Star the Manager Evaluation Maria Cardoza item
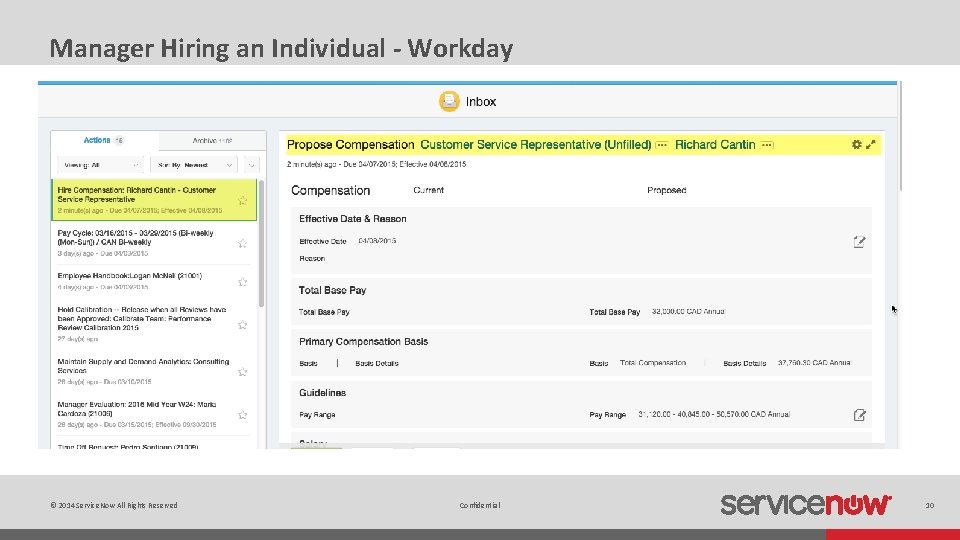 (242, 414)
